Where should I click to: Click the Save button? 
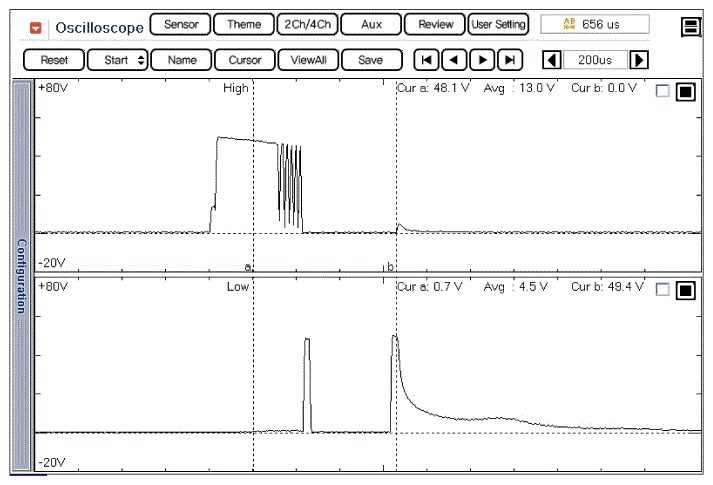click(370, 60)
